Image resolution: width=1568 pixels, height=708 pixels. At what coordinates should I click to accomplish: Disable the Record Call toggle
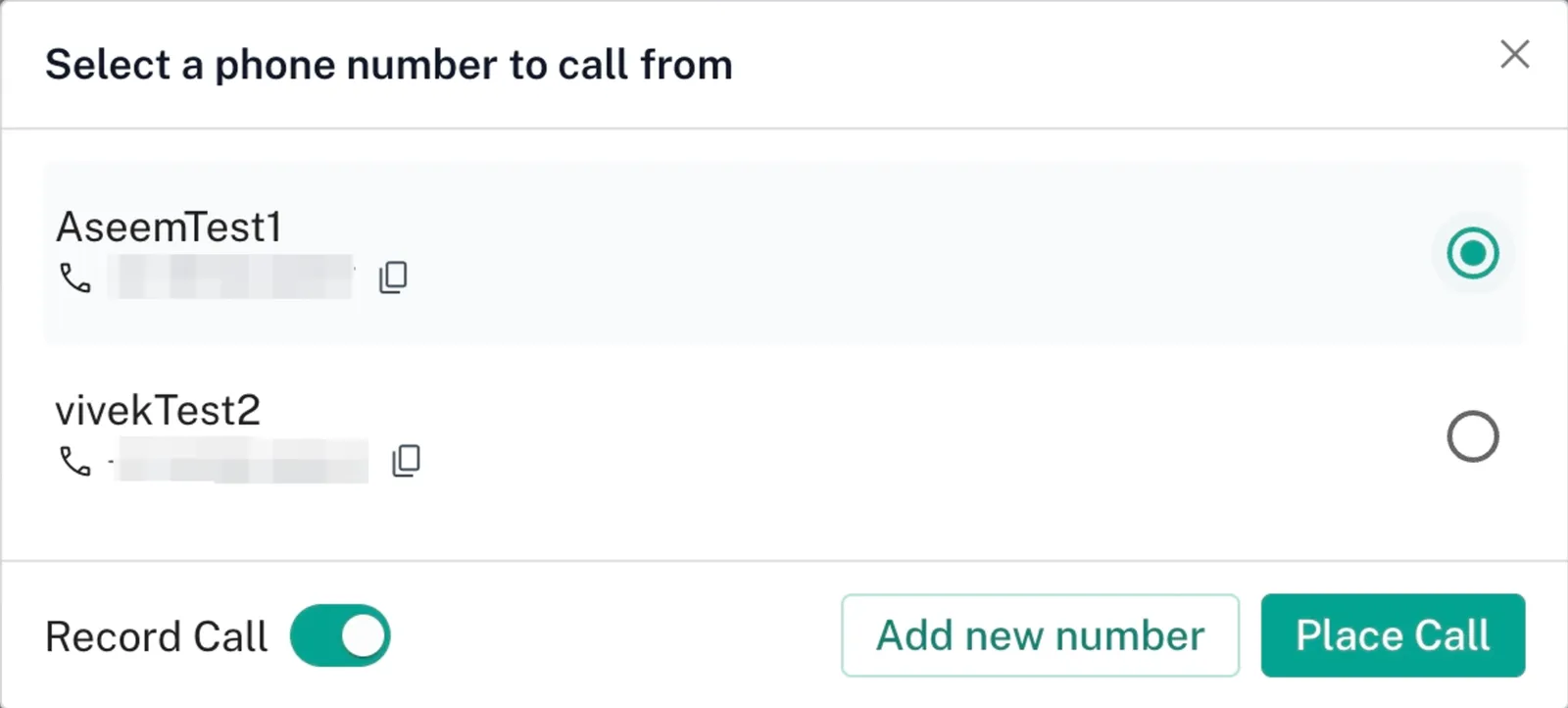click(x=340, y=635)
